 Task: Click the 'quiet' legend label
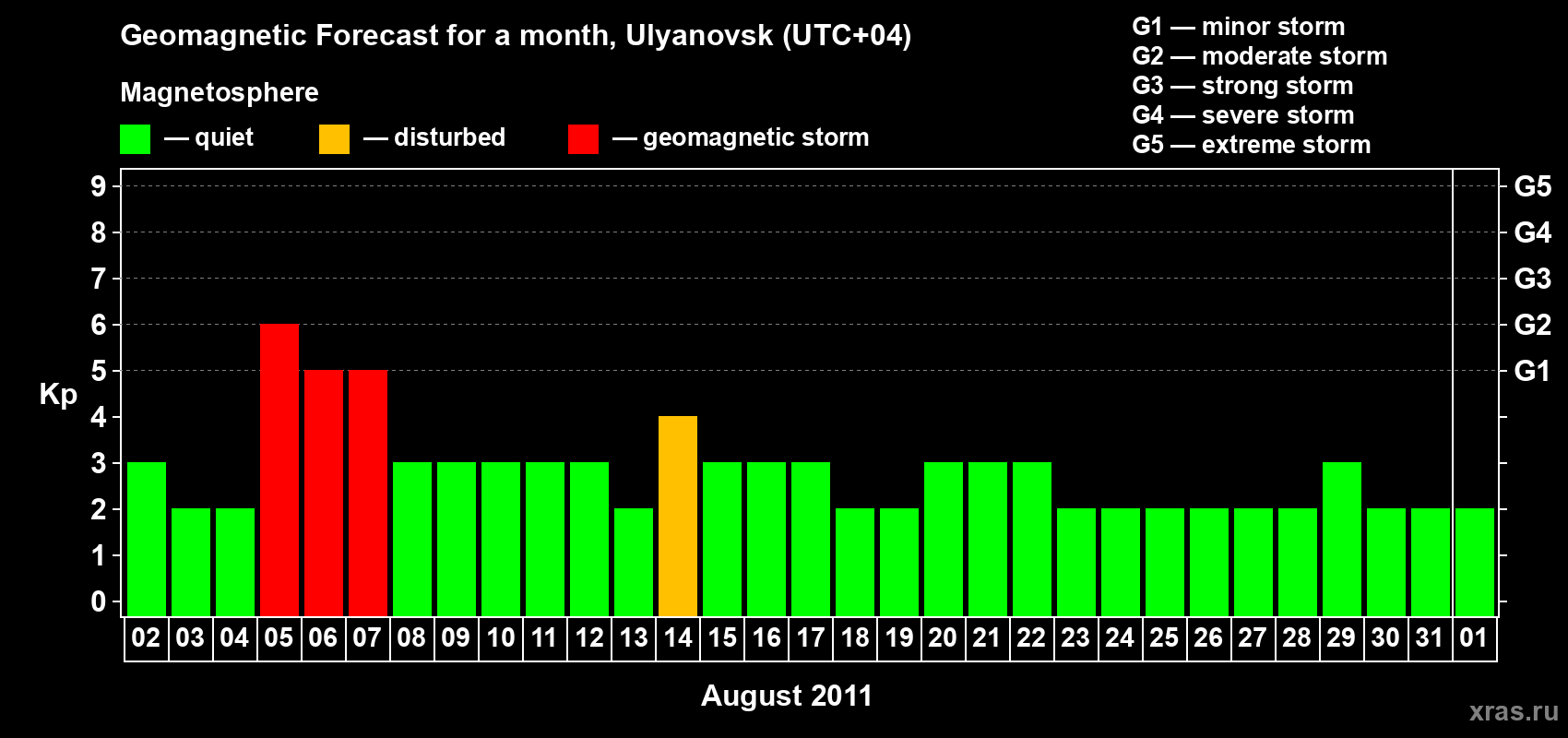224,137
